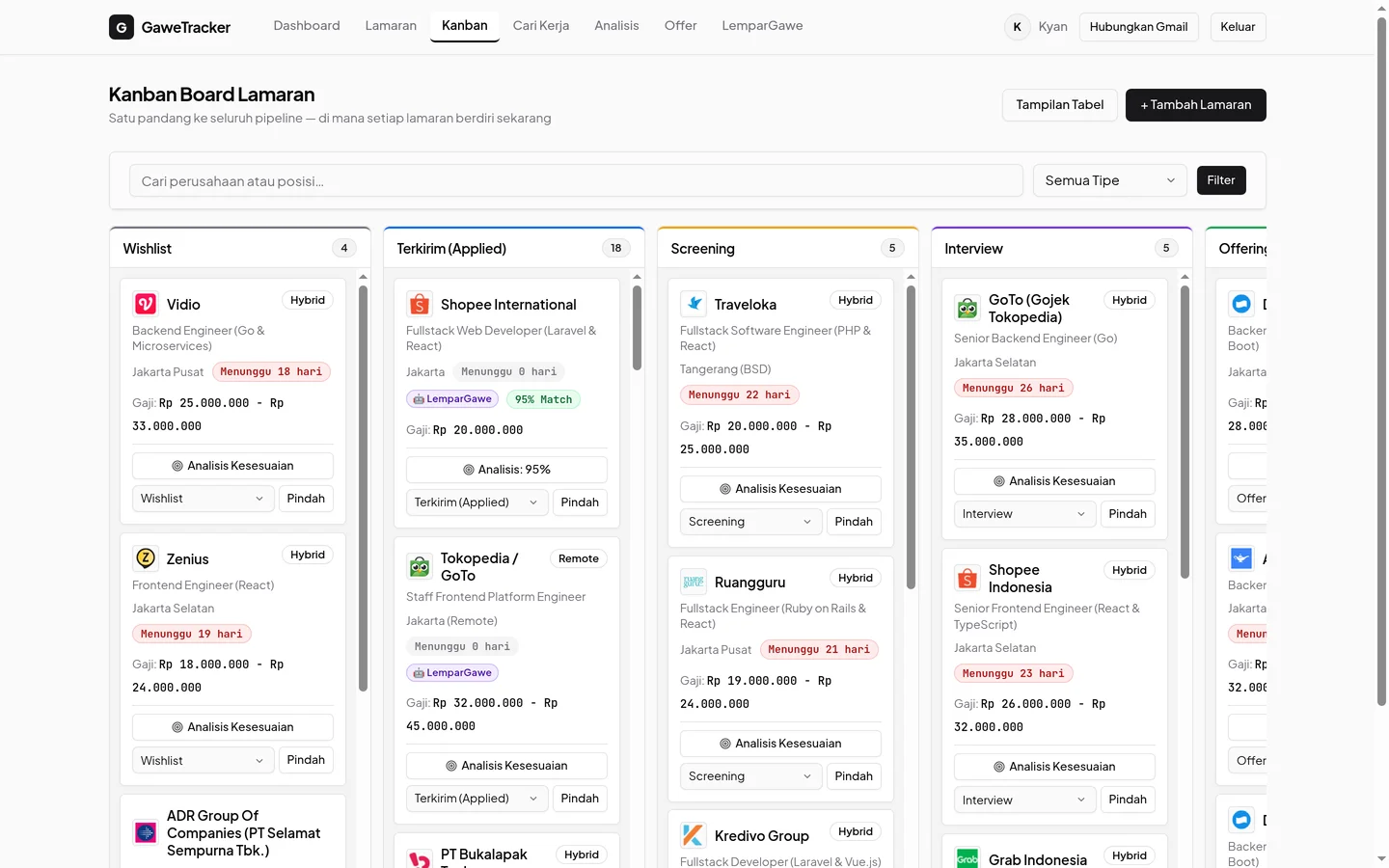Open the Shopee Indonesia status dropdown

1024,800
